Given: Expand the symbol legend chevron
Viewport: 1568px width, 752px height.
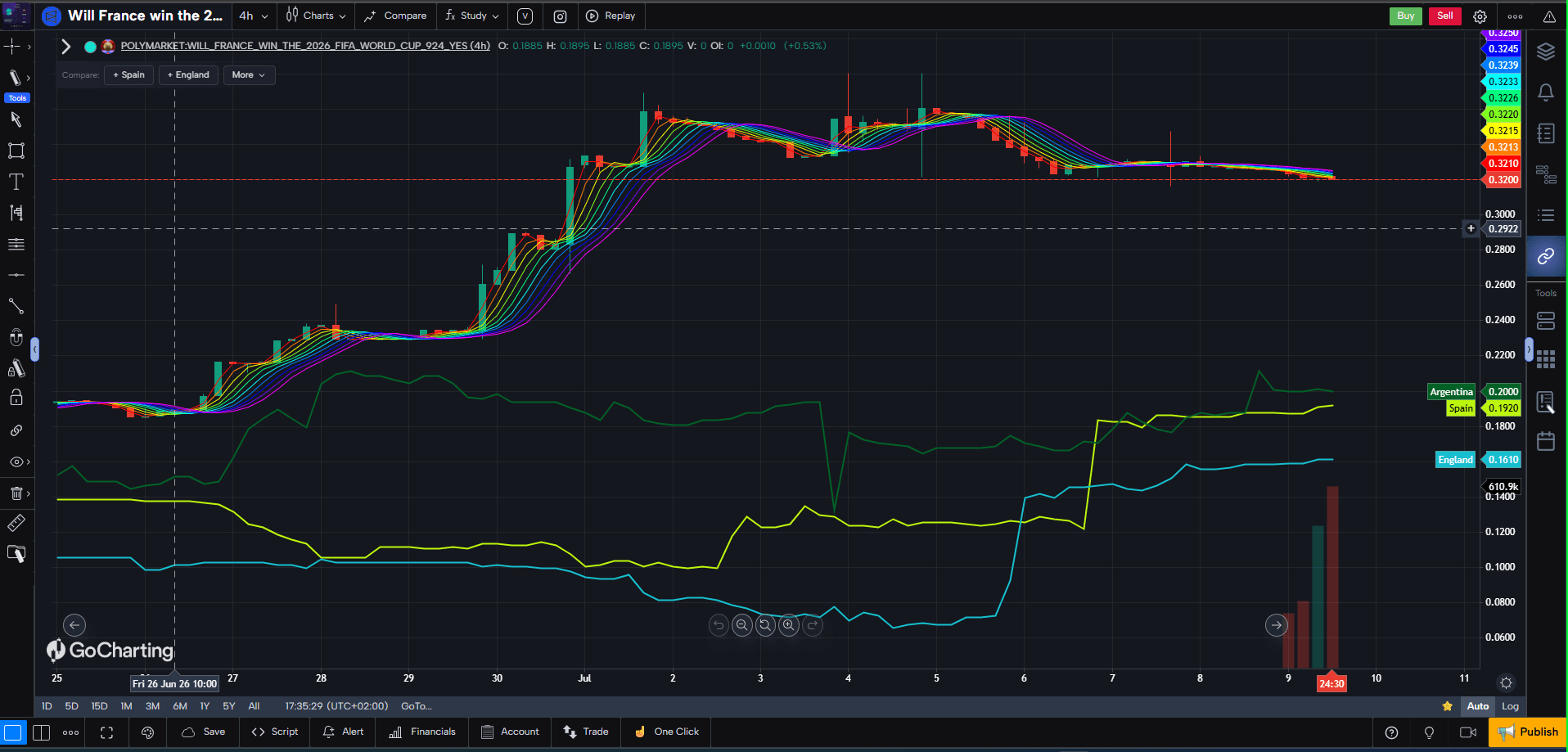Looking at the screenshot, I should (66, 47).
